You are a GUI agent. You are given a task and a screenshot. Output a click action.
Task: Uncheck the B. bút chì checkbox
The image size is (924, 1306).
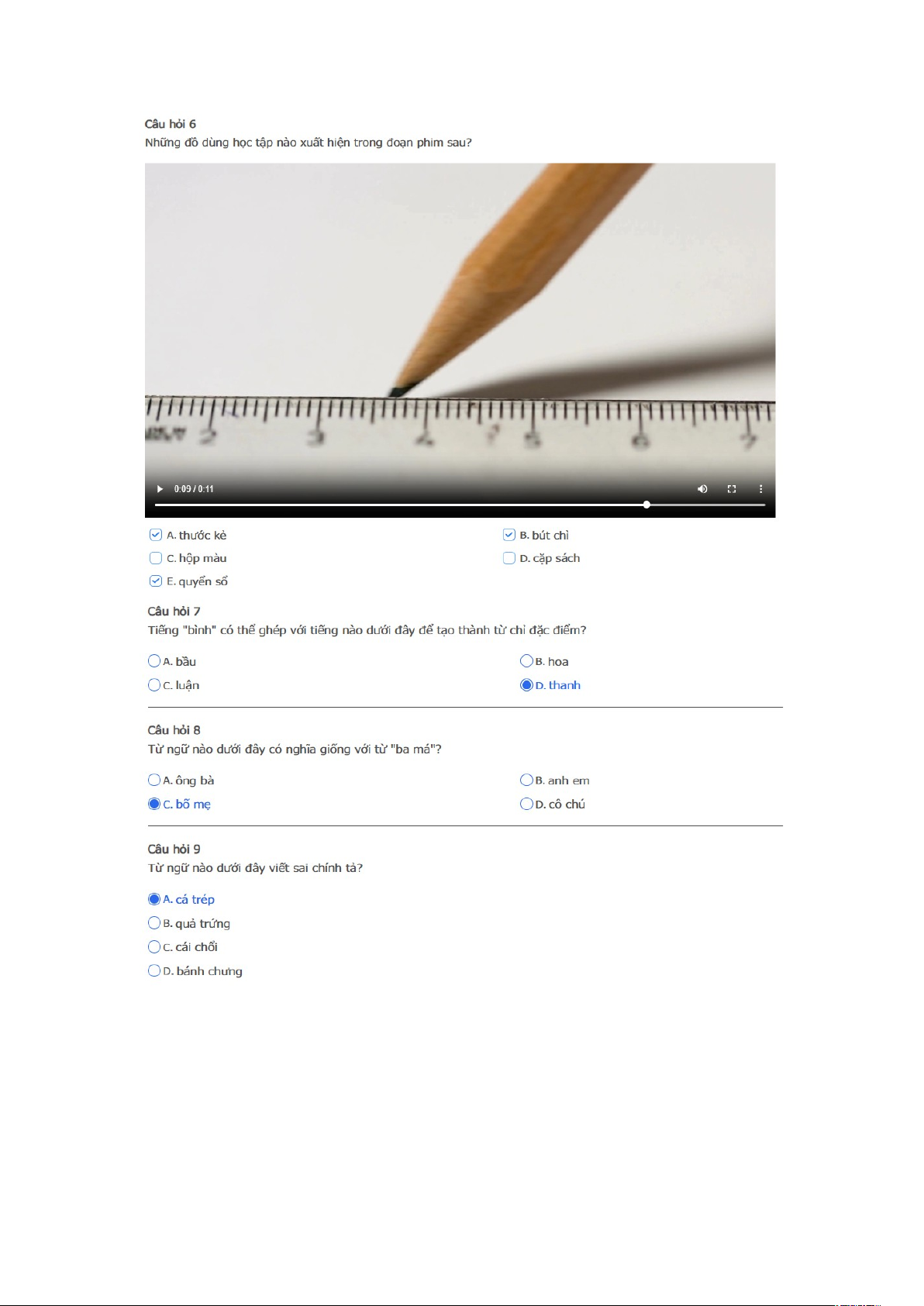click(x=509, y=535)
